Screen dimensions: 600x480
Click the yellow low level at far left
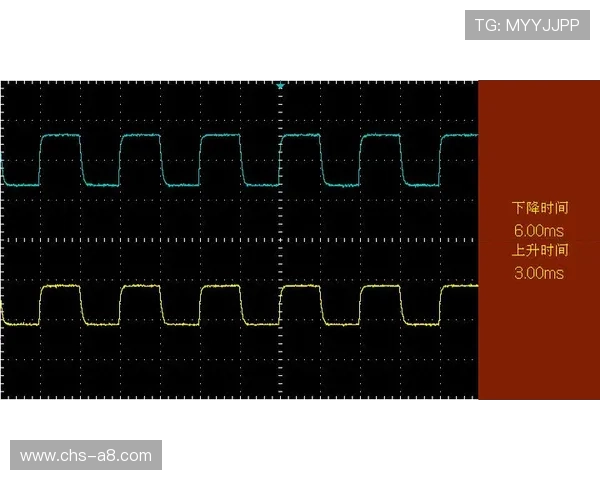[x=18, y=324]
